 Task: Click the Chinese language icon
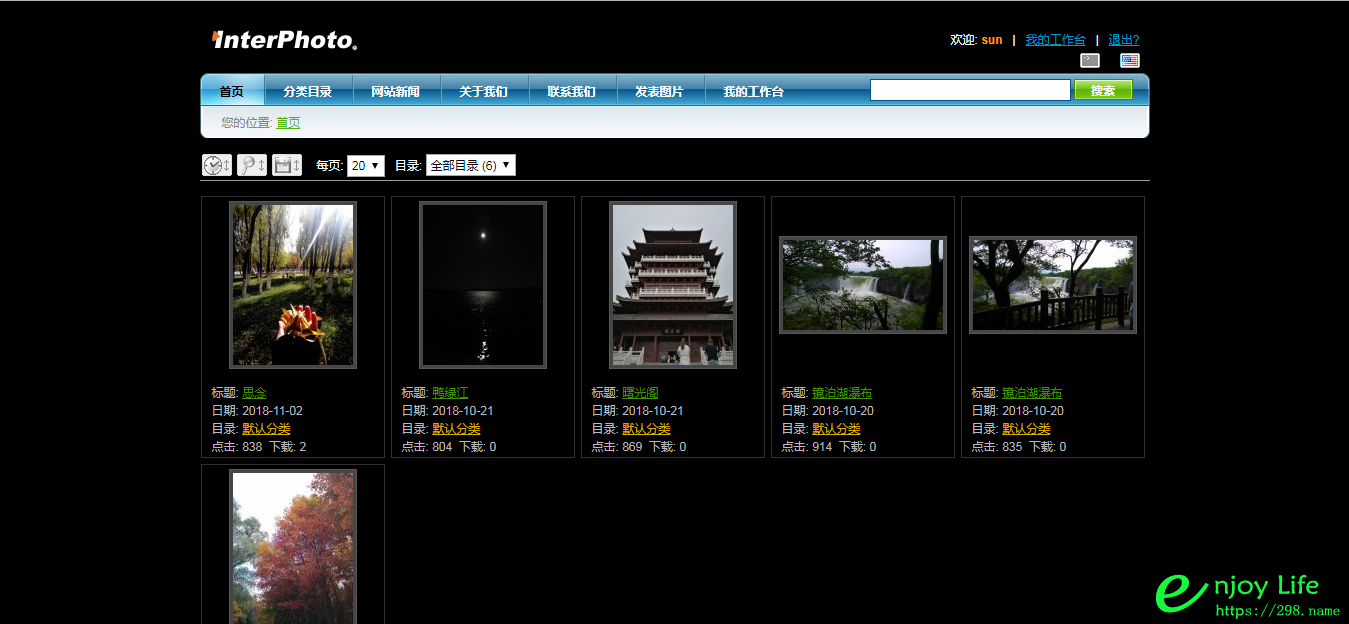(x=1089, y=60)
